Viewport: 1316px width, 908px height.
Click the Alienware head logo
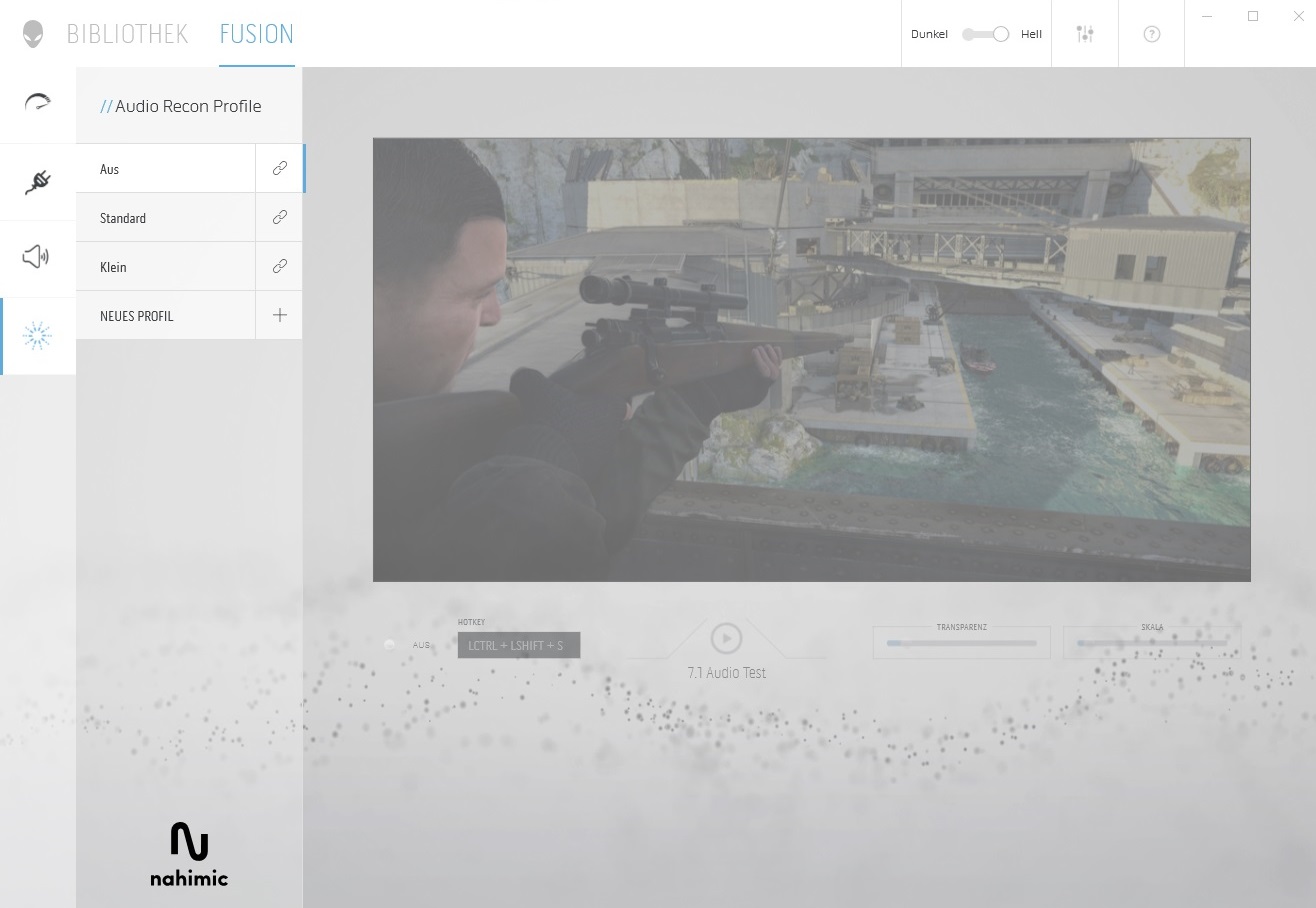tap(33, 34)
